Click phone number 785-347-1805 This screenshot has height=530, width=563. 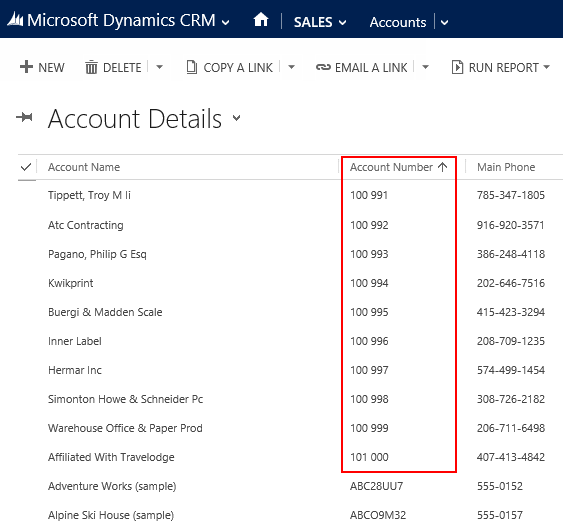[511, 195]
